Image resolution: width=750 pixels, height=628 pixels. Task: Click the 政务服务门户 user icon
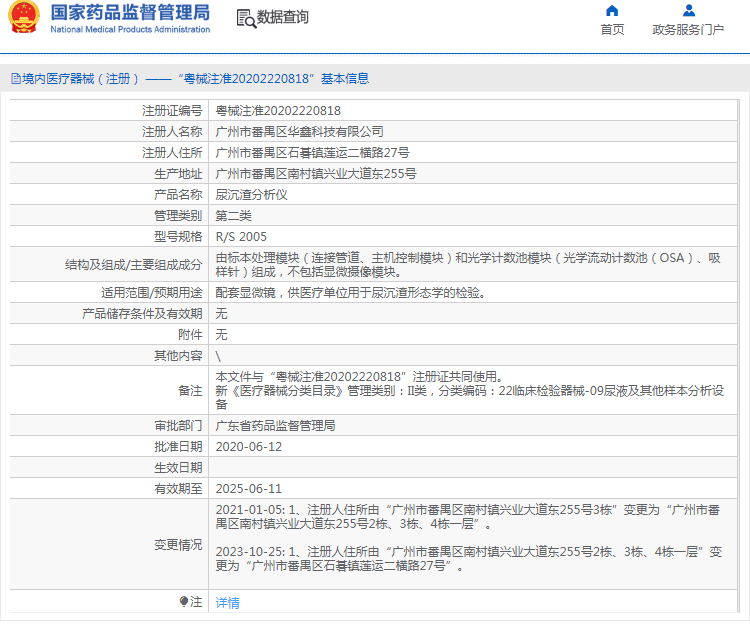[688, 11]
